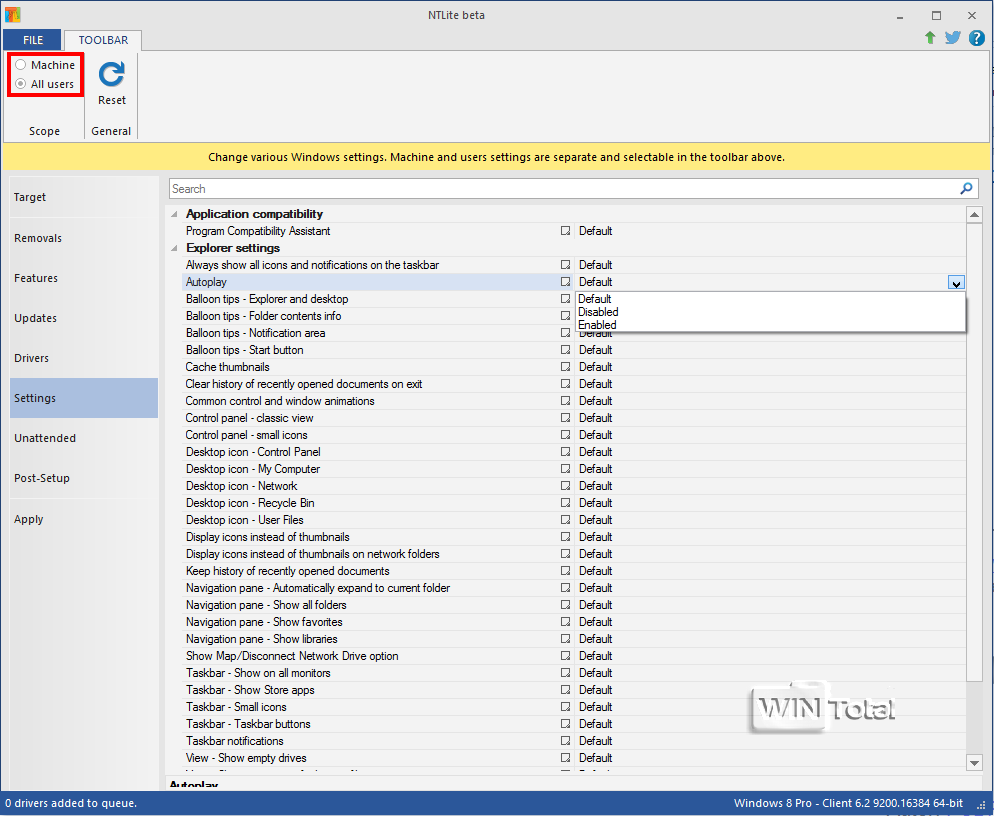Choose Enabled in the Autoplay dropdown list
This screenshot has width=994, height=816.
597,325
